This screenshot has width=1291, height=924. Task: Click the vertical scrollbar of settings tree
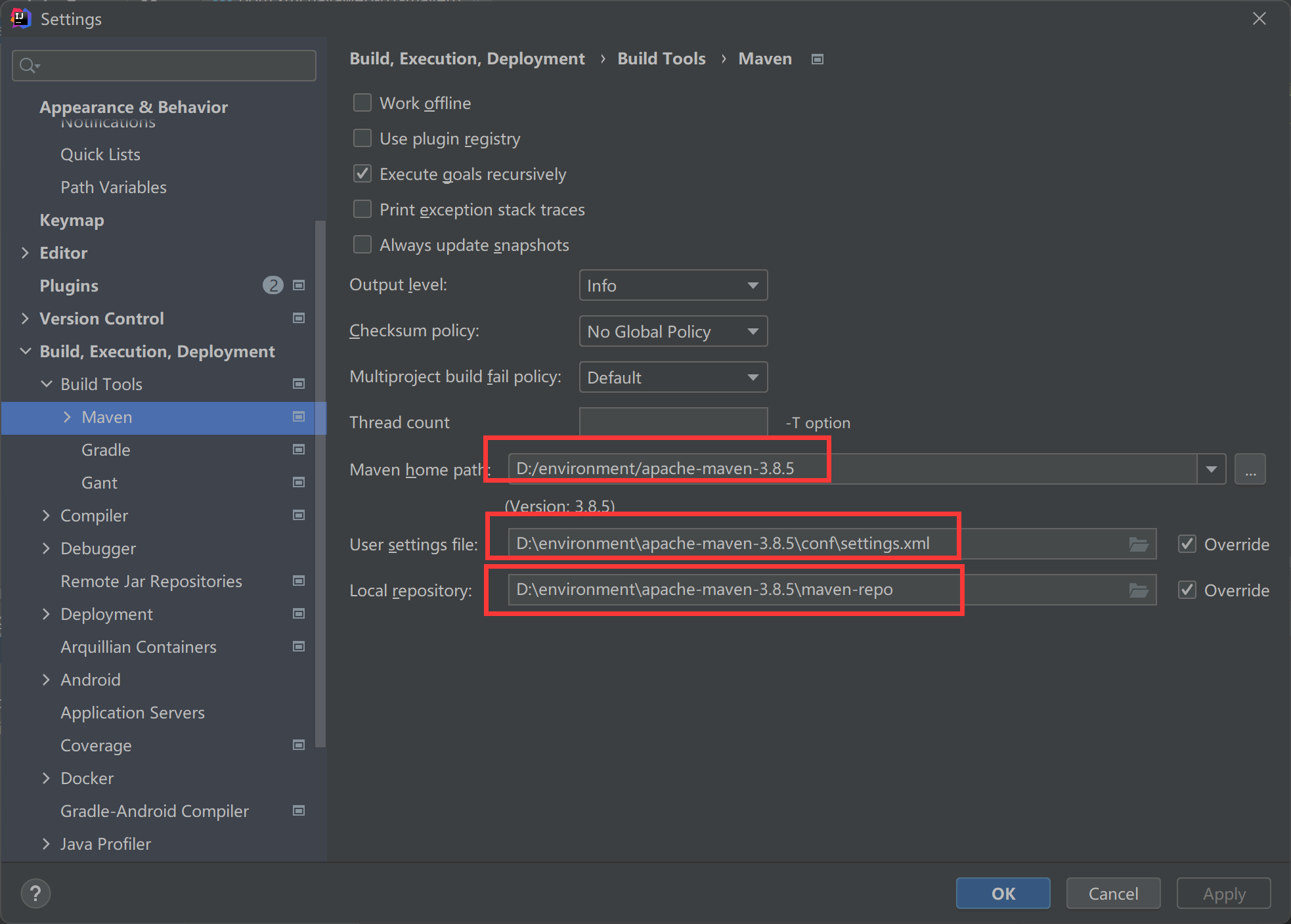[x=320, y=483]
